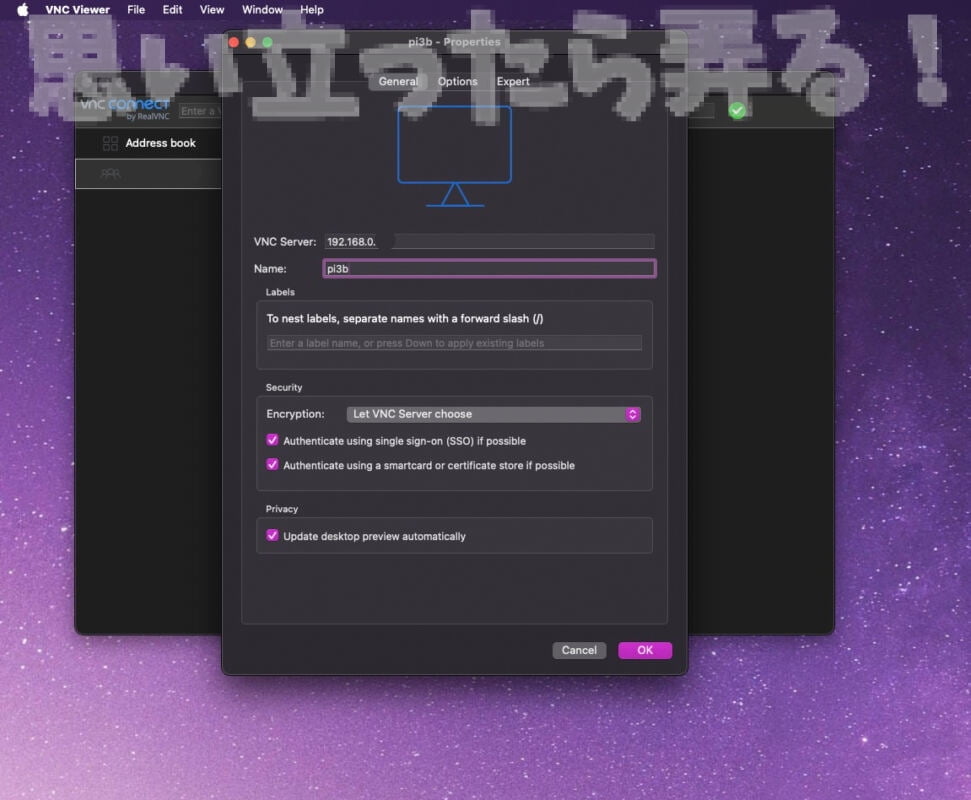Image resolution: width=971 pixels, height=800 pixels.
Task: Click the OK button
Action: (645, 650)
